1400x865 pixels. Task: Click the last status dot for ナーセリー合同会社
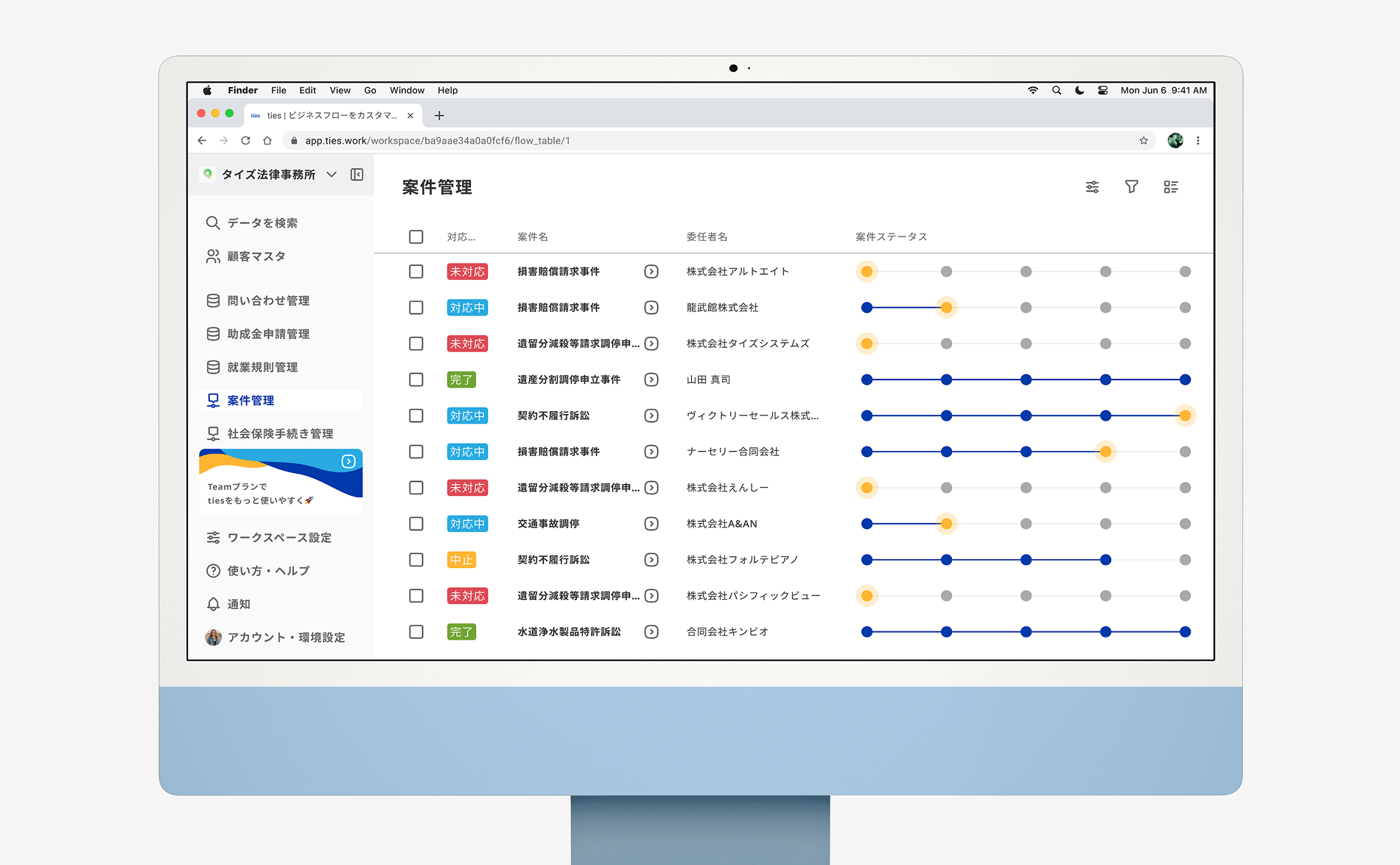coord(1185,452)
